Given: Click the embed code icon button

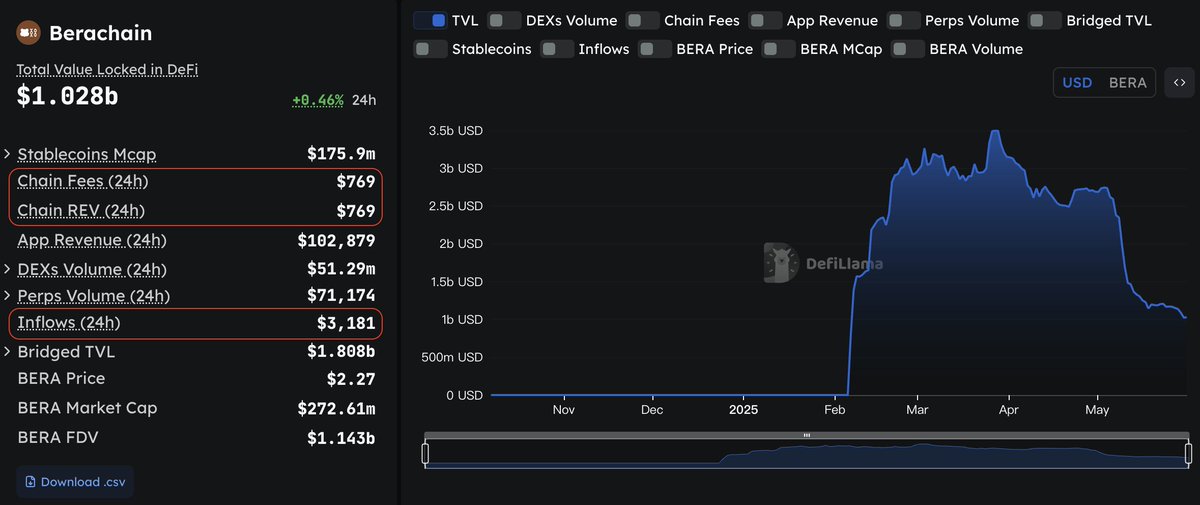Looking at the screenshot, I should pos(1179,83).
